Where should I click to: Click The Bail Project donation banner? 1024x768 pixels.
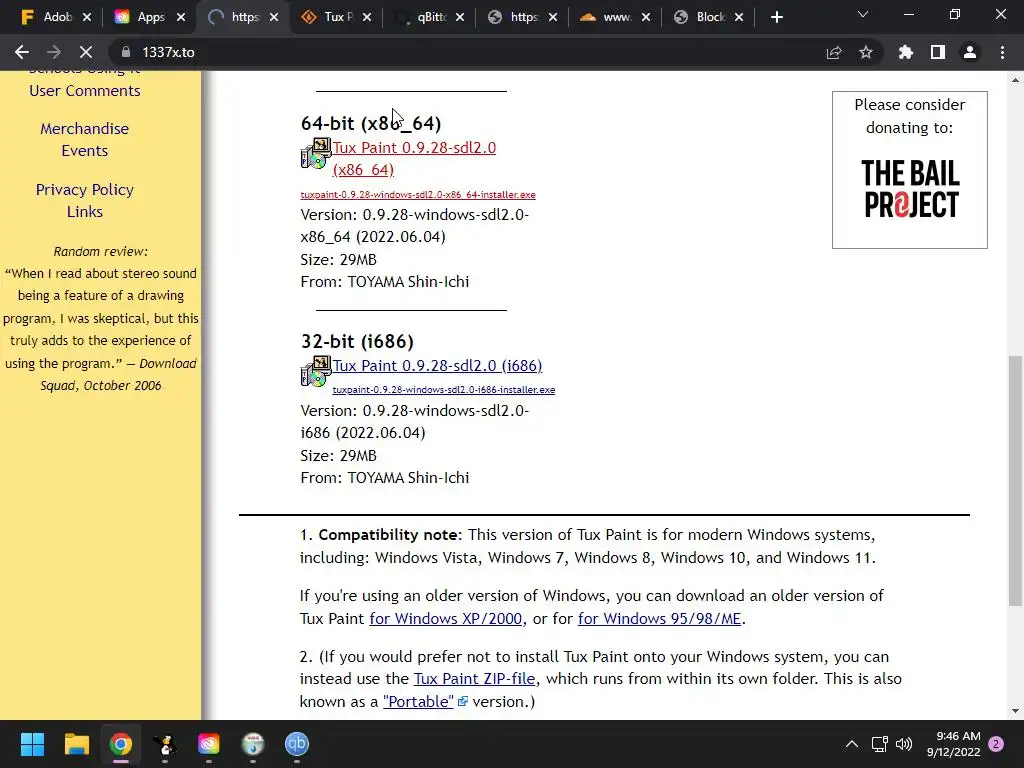(910, 170)
